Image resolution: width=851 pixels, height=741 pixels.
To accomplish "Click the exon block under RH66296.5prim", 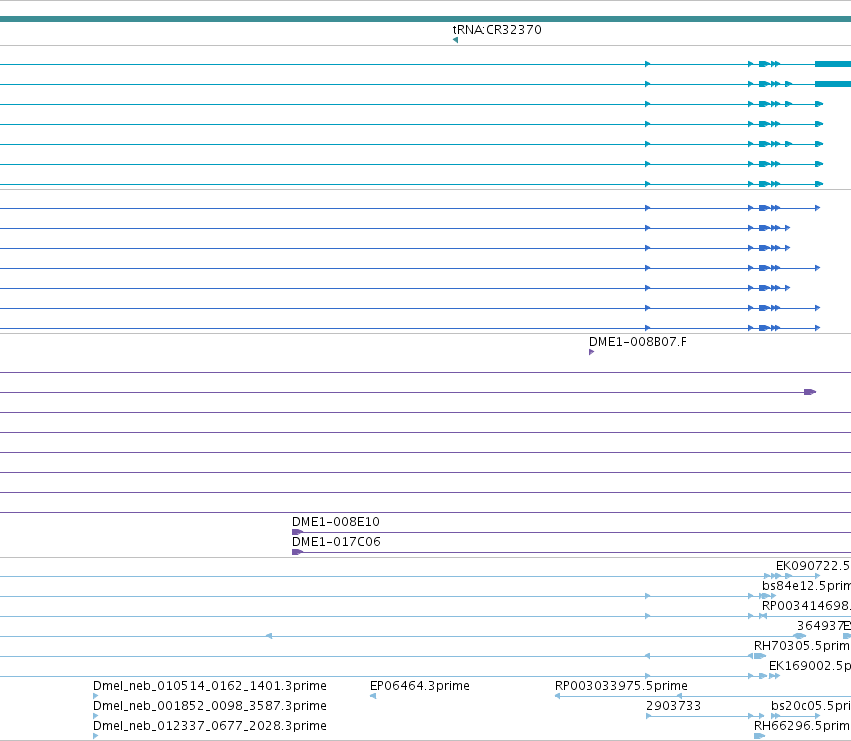I will tap(759, 736).
